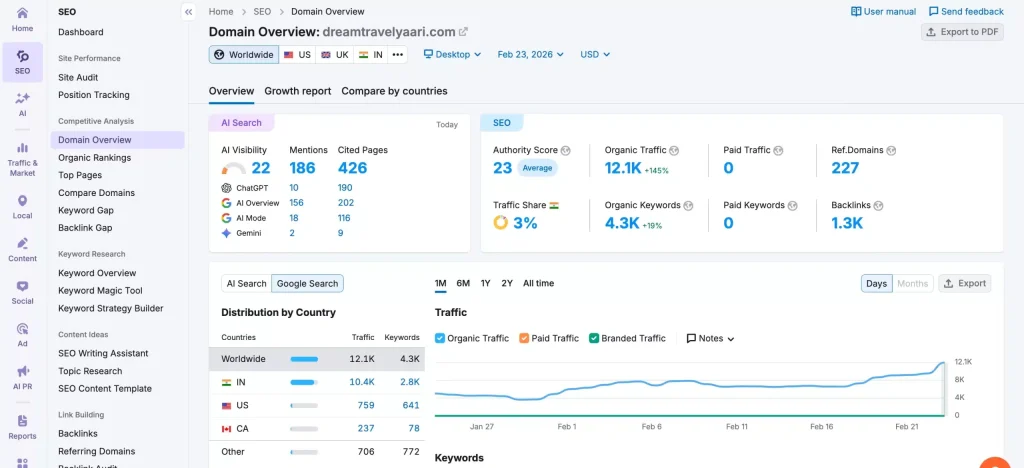Click the 12.1K organic traffic value

click(x=622, y=168)
